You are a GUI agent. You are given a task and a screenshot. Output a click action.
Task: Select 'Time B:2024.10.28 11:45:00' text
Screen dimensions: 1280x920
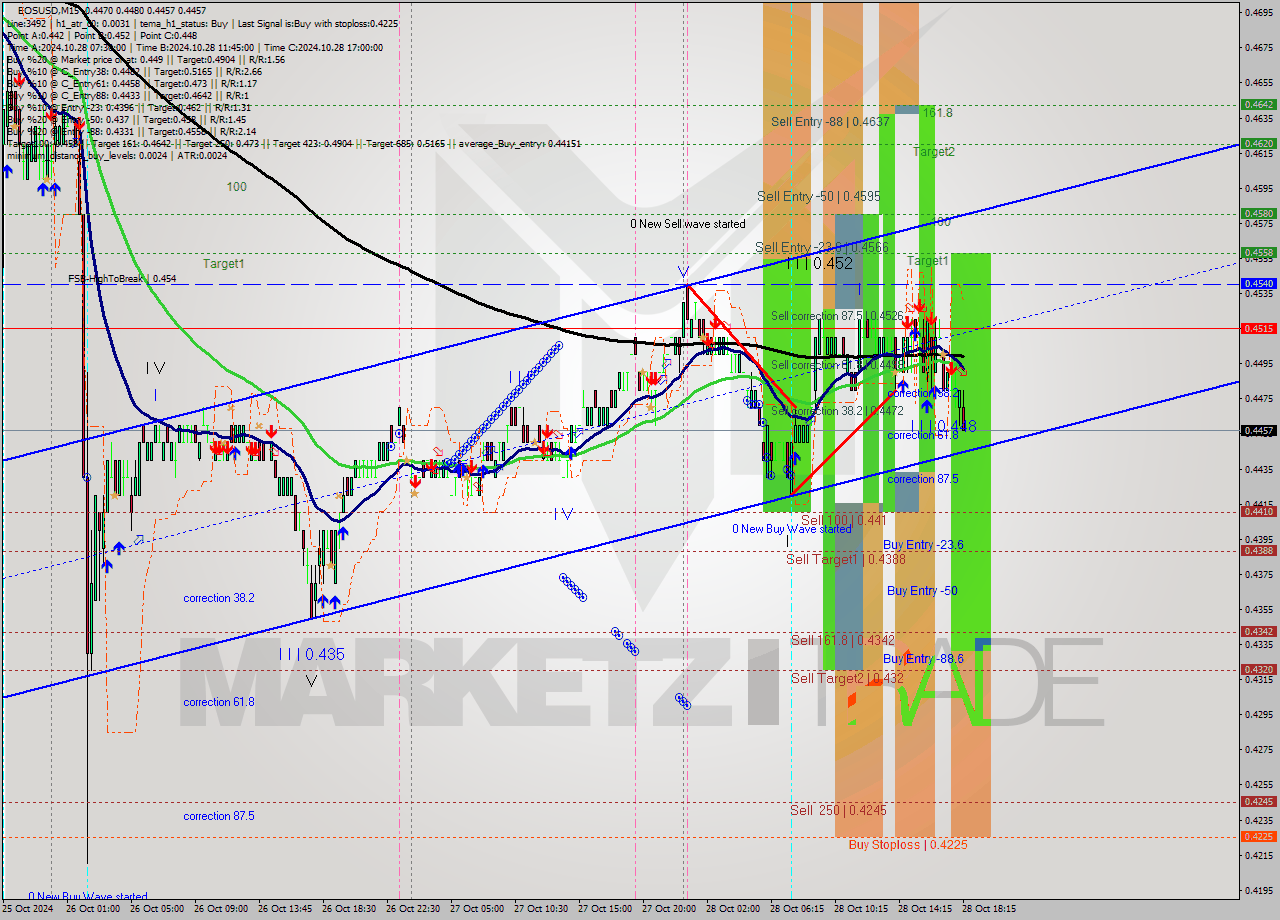[197, 47]
